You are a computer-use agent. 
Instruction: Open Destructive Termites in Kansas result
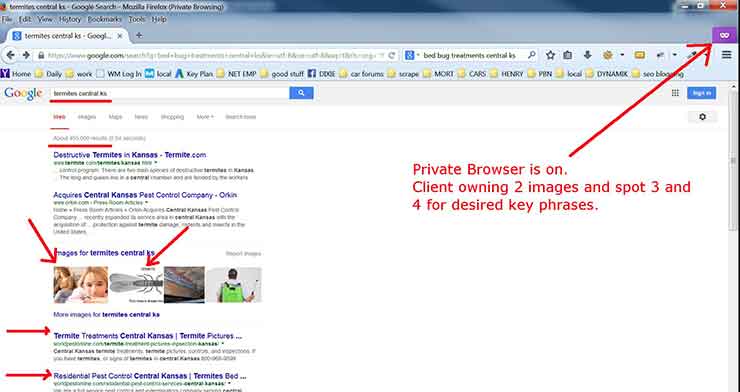coord(130,155)
